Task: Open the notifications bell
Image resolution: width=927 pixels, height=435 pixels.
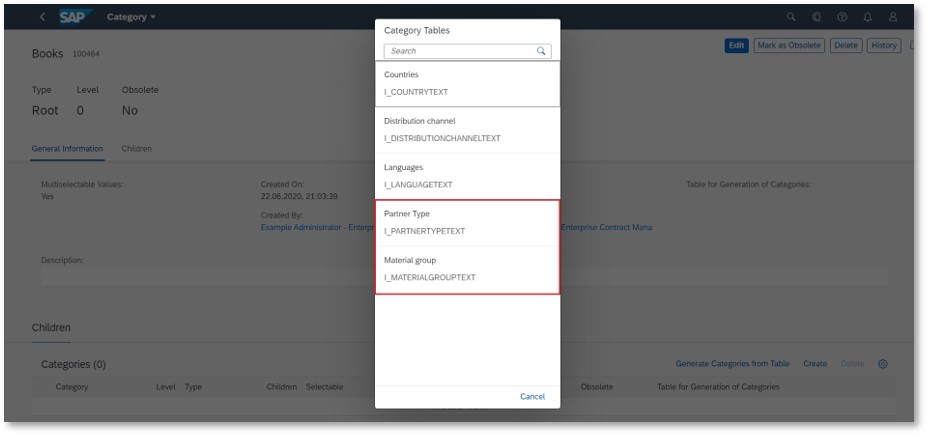Action: click(x=867, y=17)
